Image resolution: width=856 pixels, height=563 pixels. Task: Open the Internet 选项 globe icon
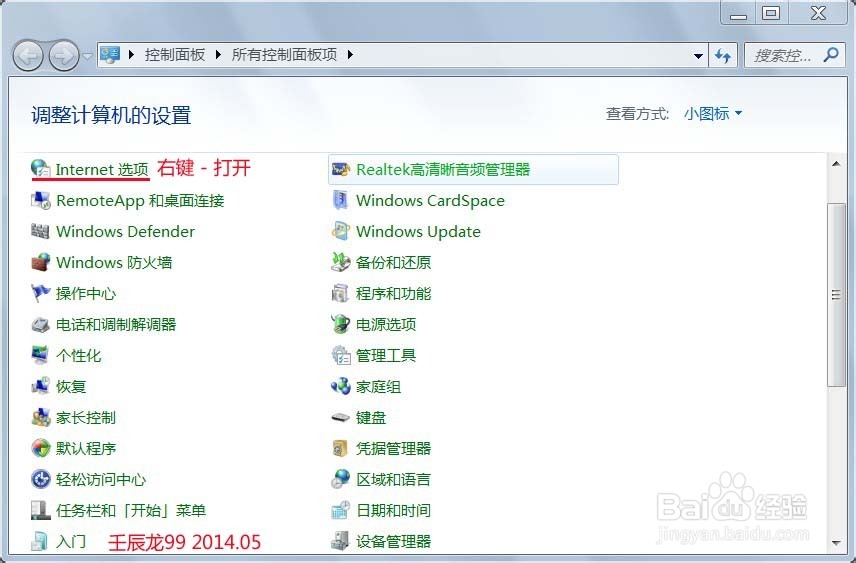tap(40, 169)
